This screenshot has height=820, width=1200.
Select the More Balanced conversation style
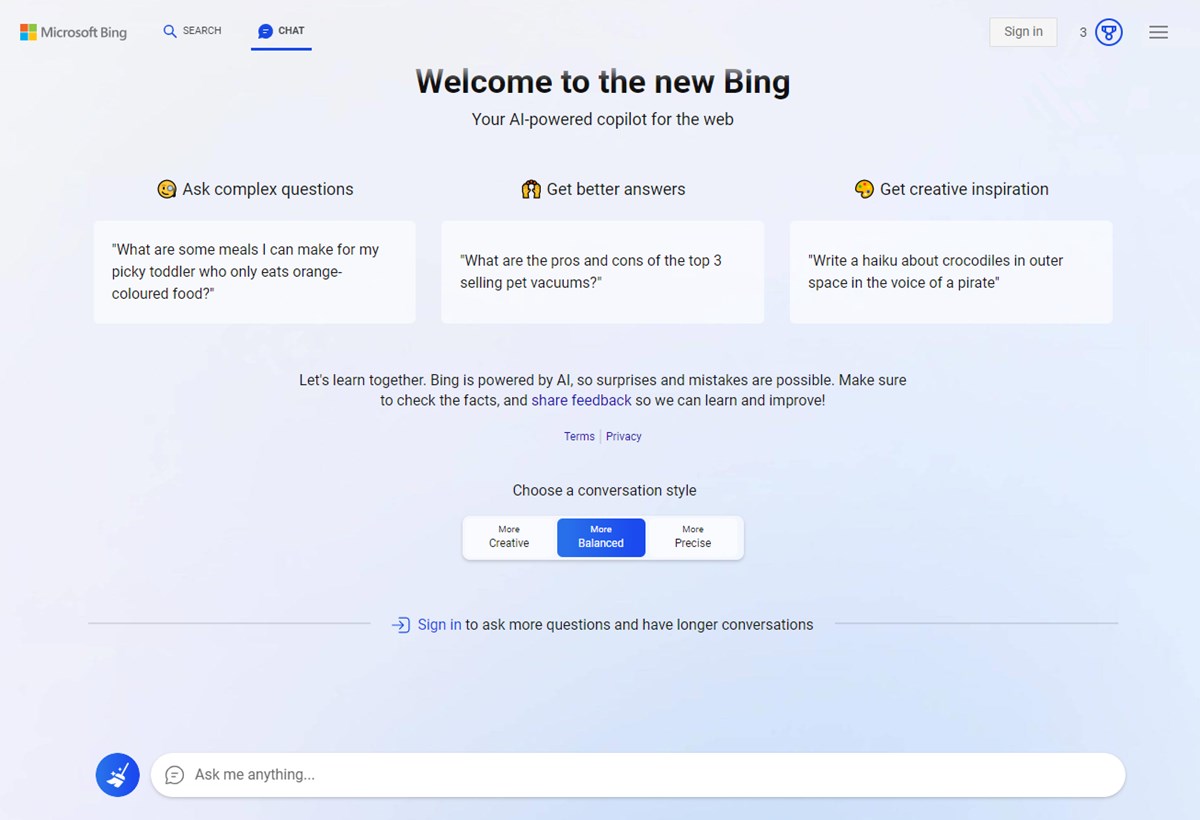click(x=601, y=537)
